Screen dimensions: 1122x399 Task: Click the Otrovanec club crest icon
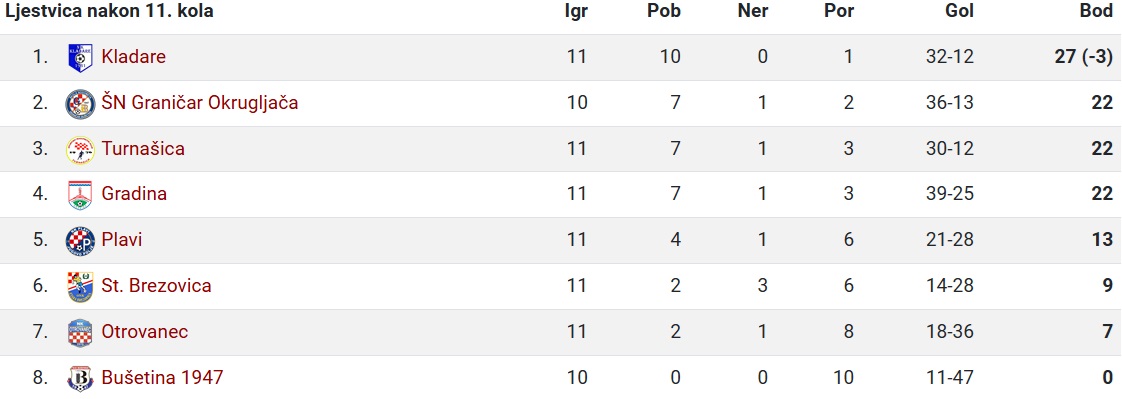[x=79, y=332]
